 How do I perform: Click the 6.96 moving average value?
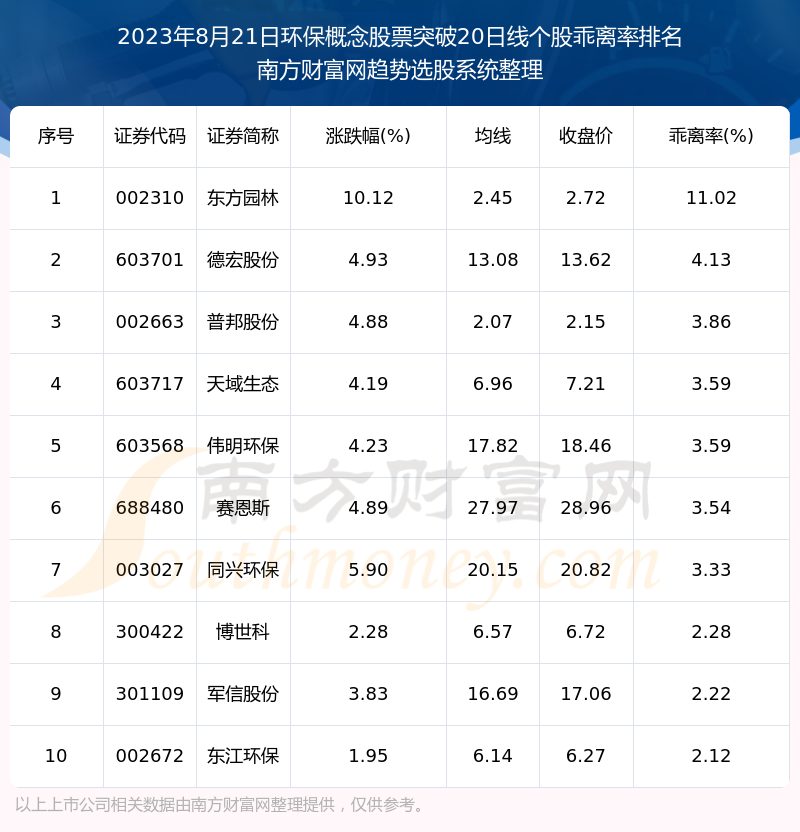point(493,384)
